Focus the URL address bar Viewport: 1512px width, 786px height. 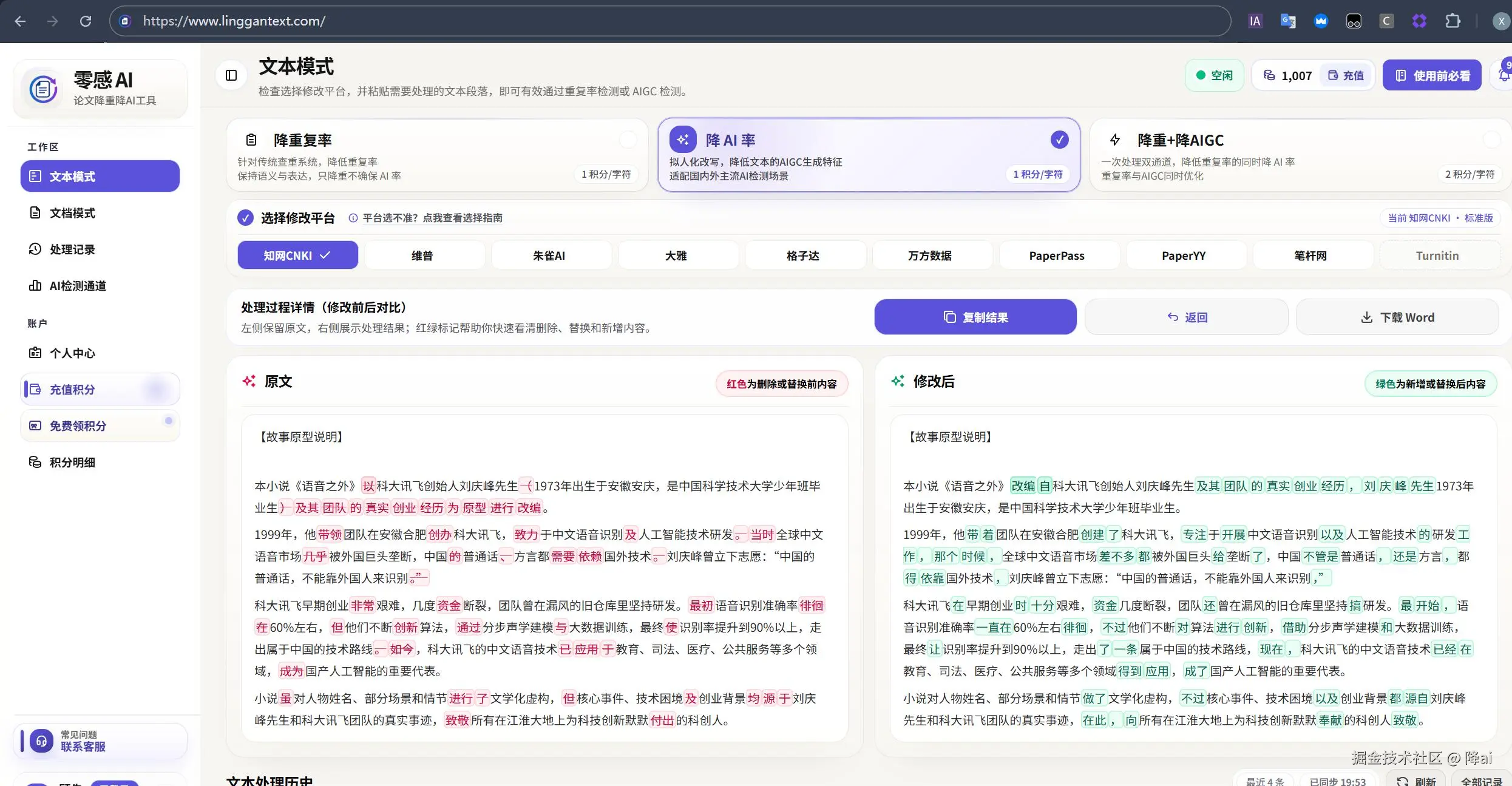coord(670,21)
